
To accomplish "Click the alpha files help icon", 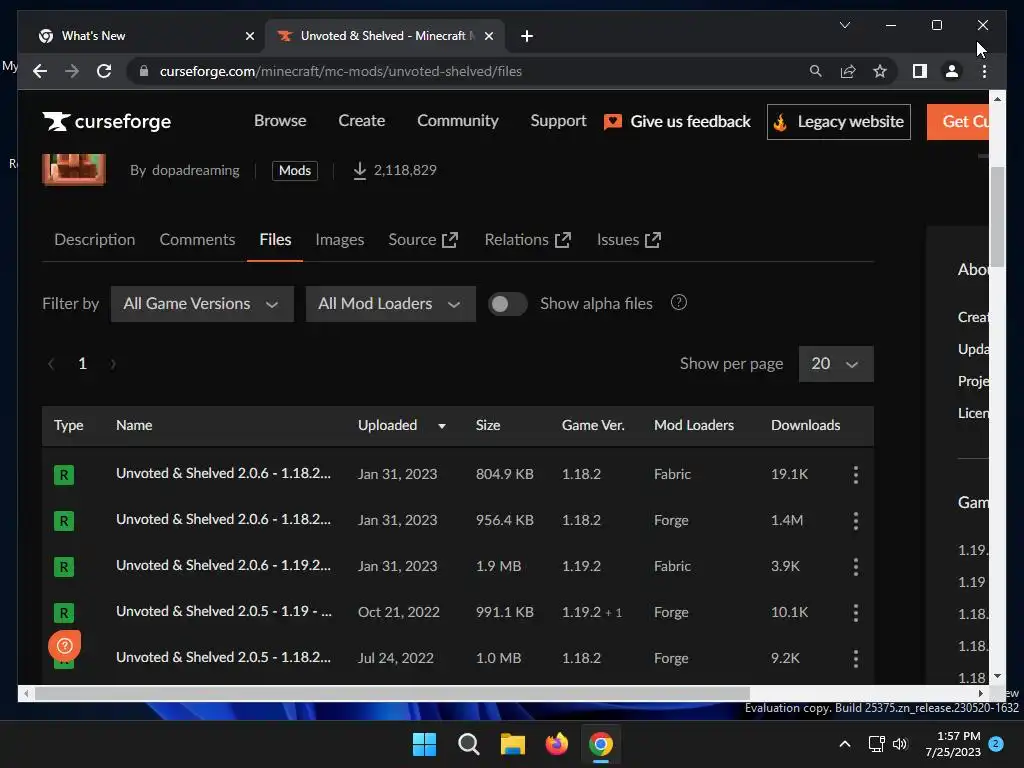I will point(679,302).
